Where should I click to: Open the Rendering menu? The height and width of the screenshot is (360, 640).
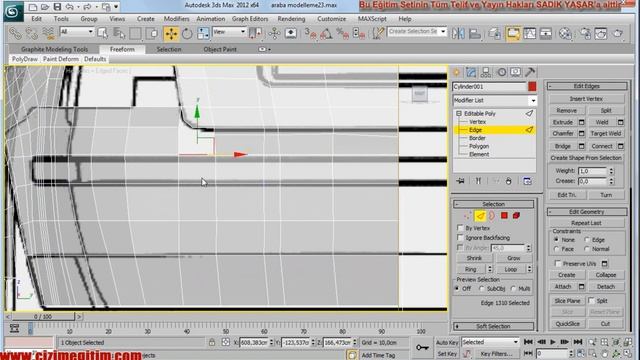tap(291, 19)
